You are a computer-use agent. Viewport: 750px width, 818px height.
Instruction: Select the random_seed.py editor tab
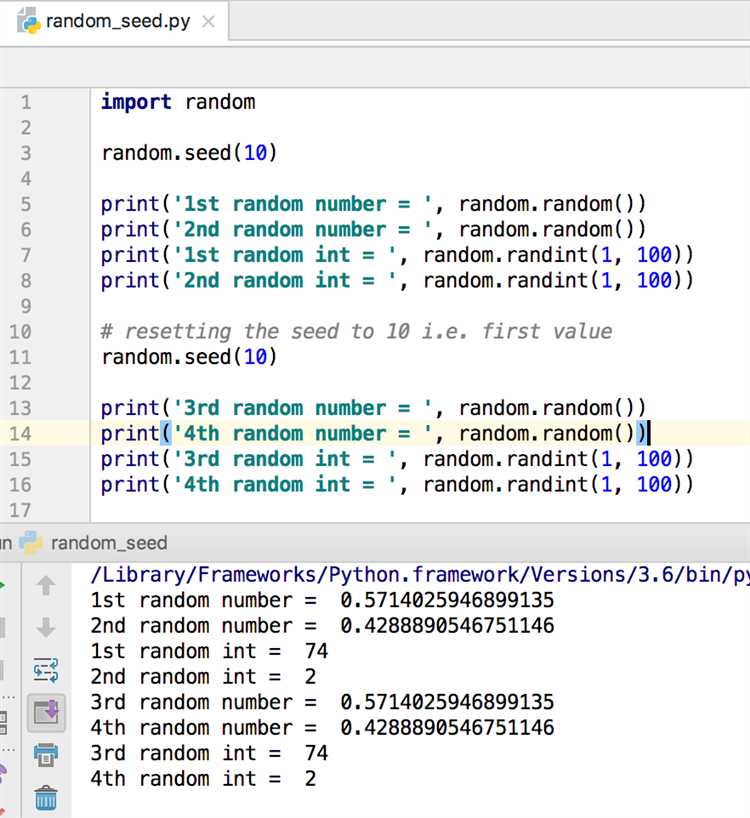click(114, 21)
